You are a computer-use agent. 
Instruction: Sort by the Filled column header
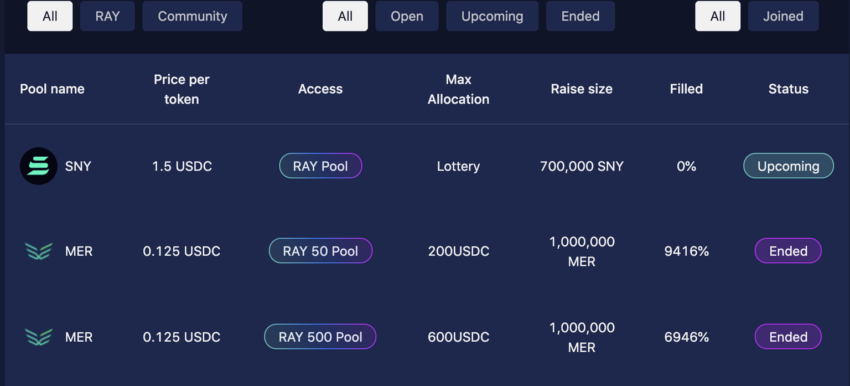point(686,89)
